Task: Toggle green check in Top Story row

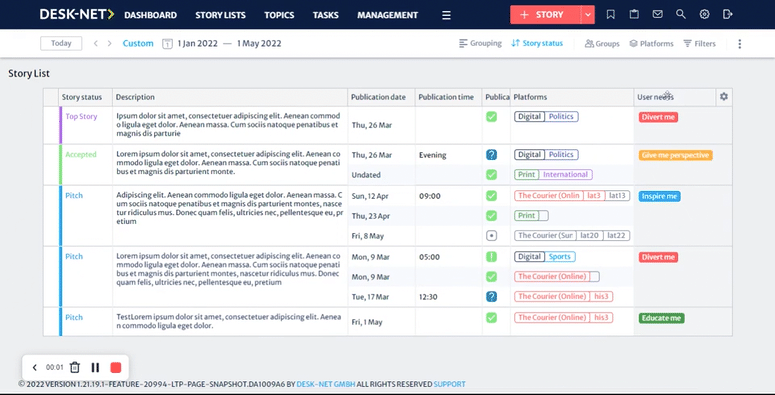Action: coord(491,117)
